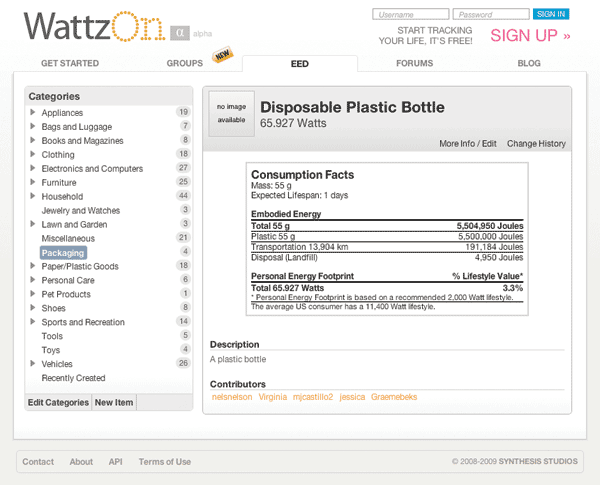Click the Electronics count badge 27
This screenshot has width=600, height=485.
(183, 168)
